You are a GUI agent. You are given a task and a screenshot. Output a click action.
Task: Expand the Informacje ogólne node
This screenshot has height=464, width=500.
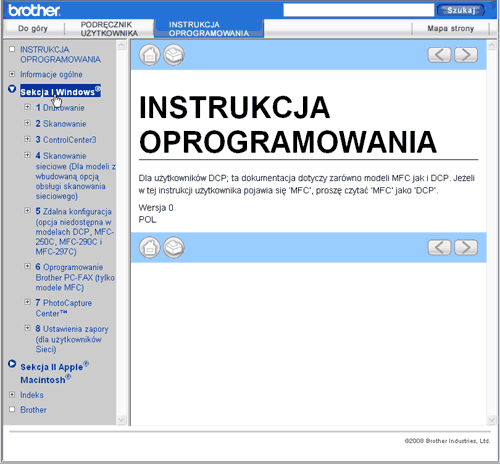[x=12, y=74]
